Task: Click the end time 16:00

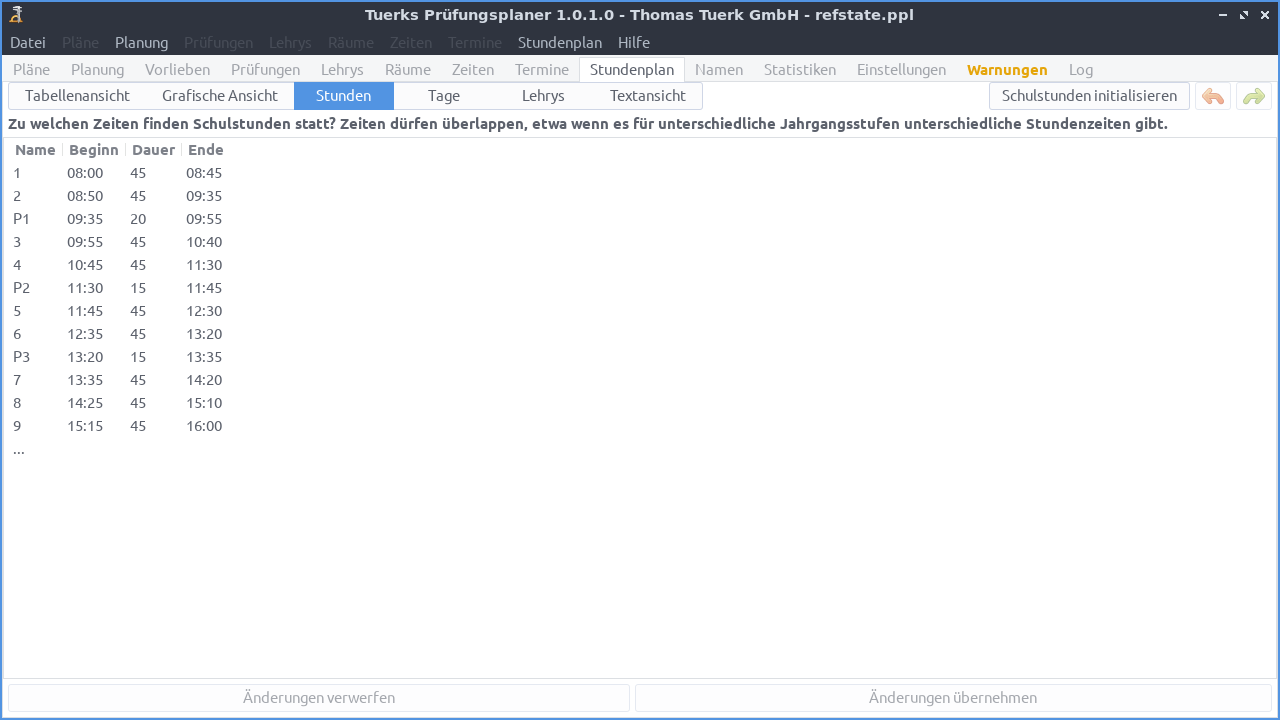Action: point(204,426)
